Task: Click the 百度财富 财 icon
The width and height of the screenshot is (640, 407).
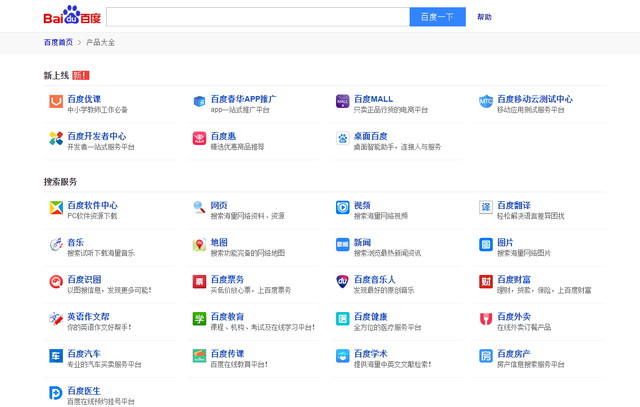Action: coord(486,282)
